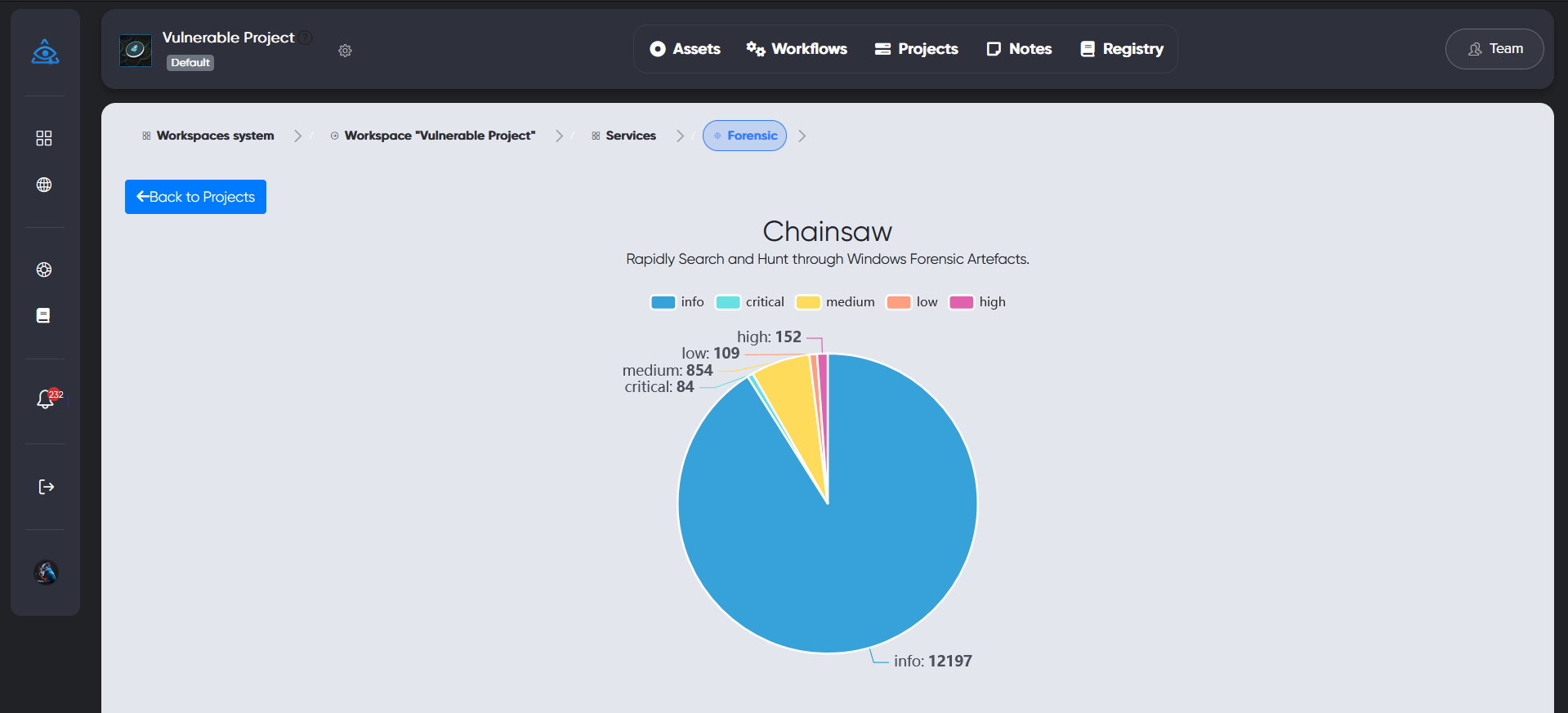This screenshot has width=1568, height=713.
Task: Open the Projects menu
Action: tap(916, 49)
